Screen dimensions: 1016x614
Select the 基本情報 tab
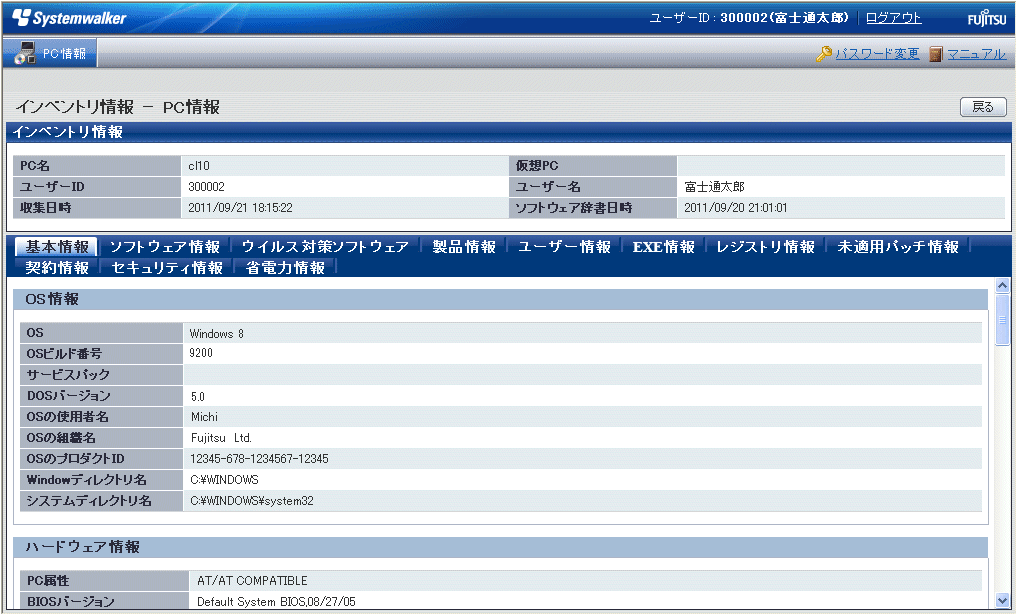pyautogui.click(x=57, y=247)
